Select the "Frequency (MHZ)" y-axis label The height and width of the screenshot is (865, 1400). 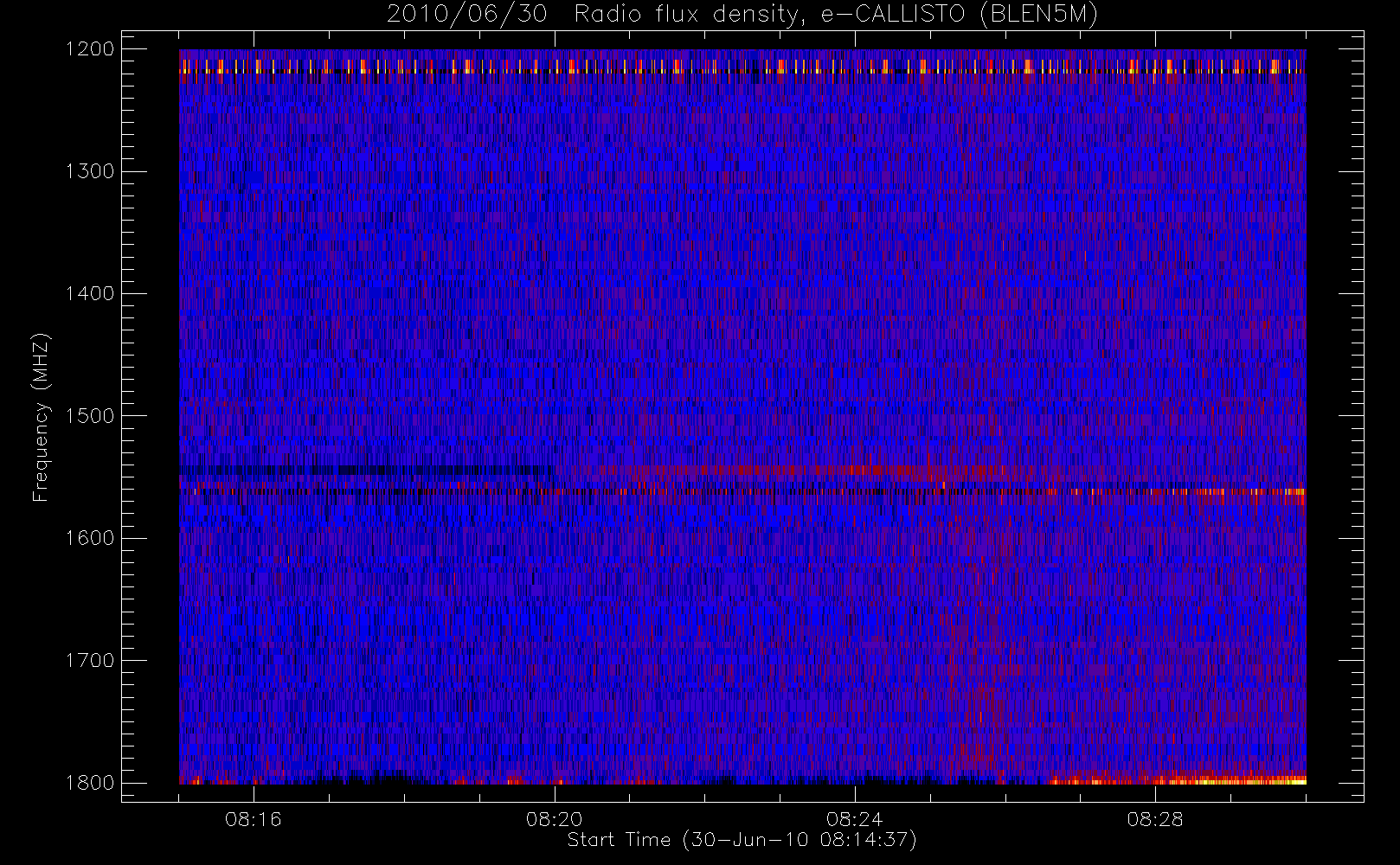41,417
